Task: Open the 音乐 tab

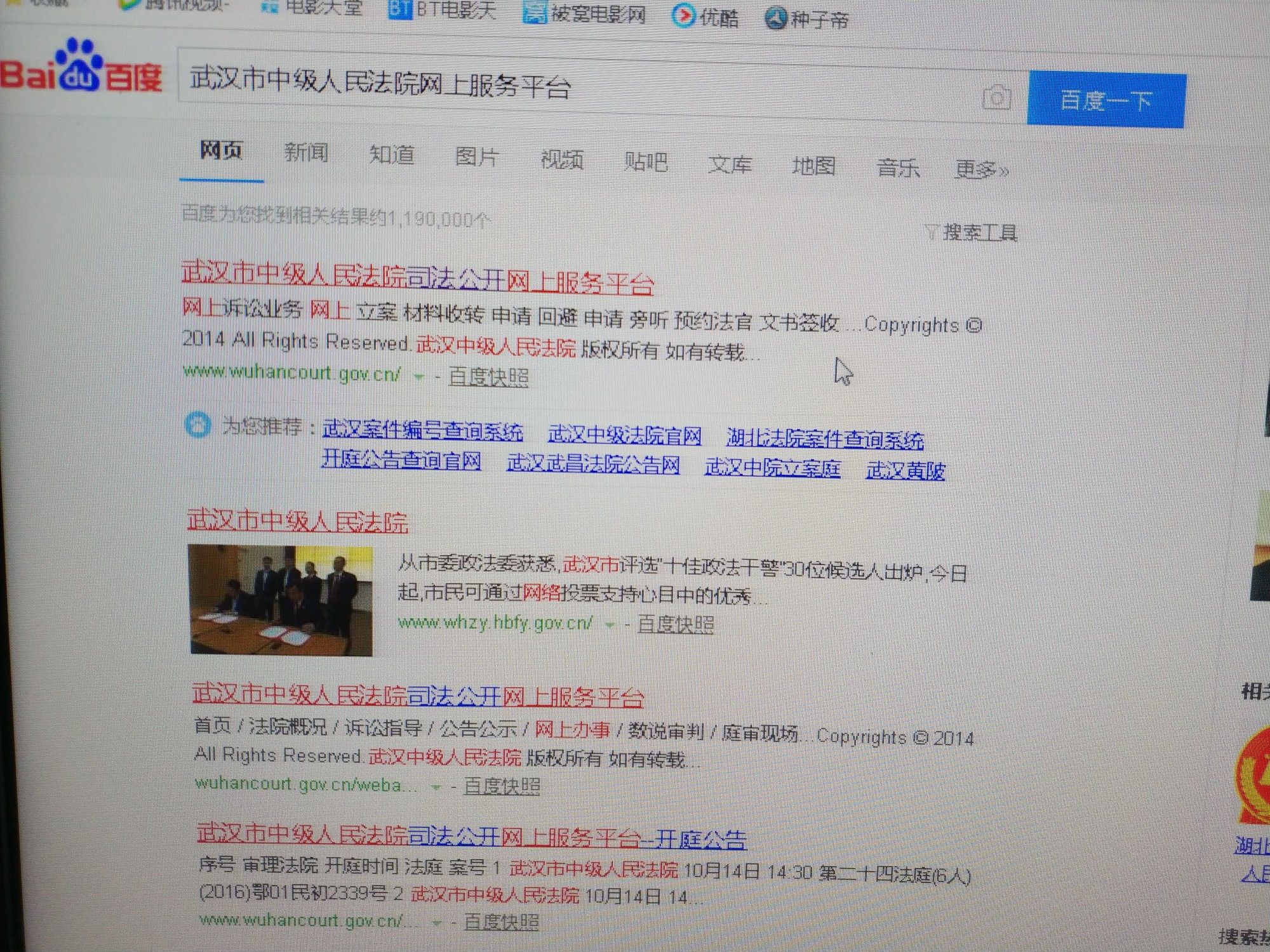Action: point(898,169)
